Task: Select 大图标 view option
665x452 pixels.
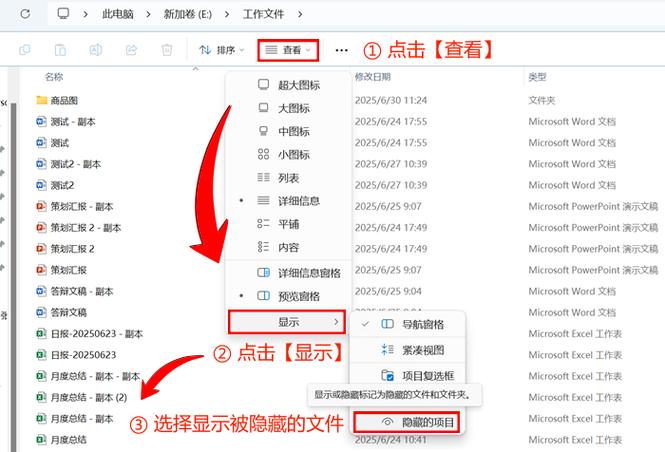Action: [x=288, y=108]
